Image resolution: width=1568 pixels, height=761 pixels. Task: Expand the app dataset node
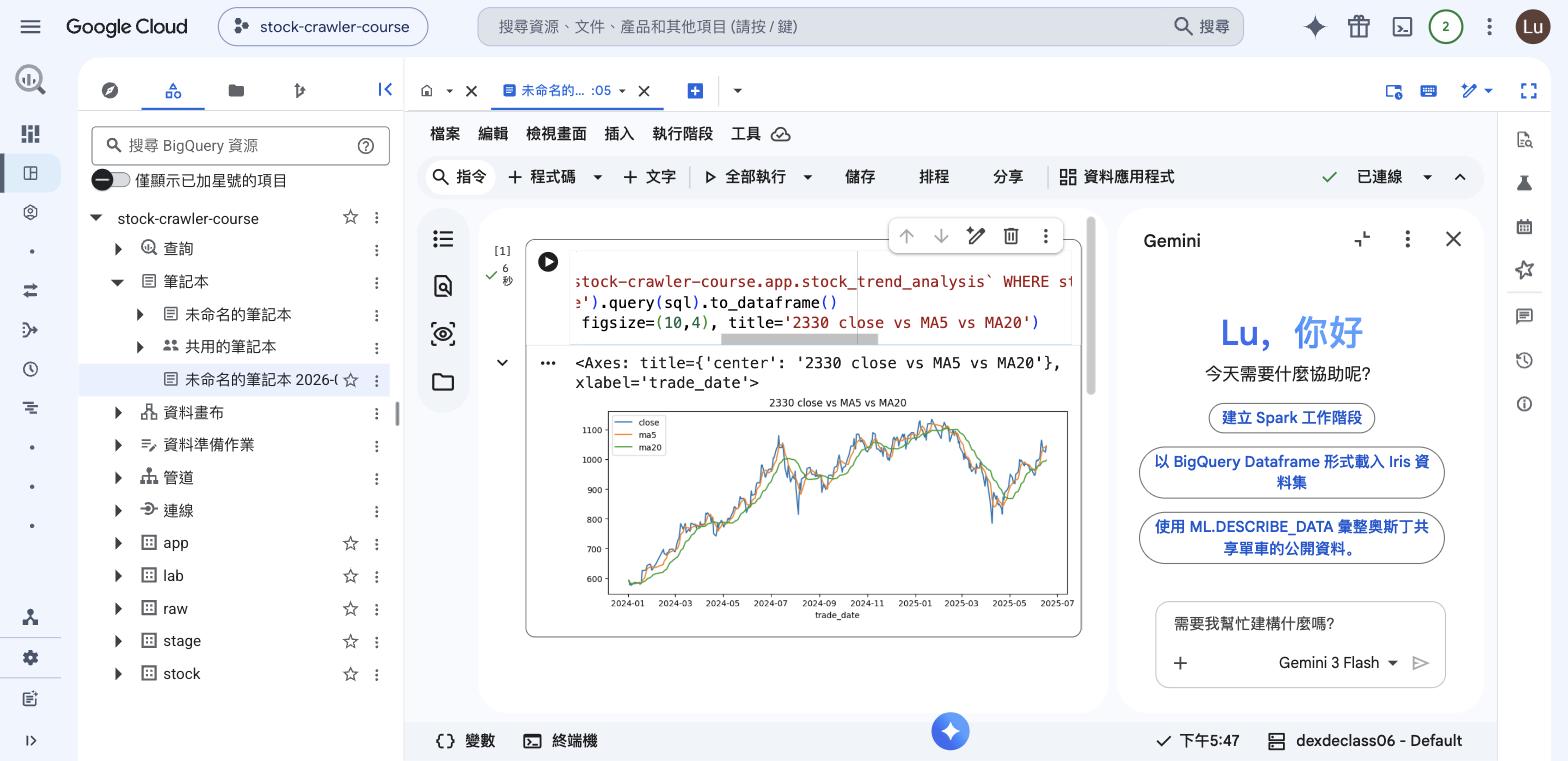pyautogui.click(x=118, y=543)
